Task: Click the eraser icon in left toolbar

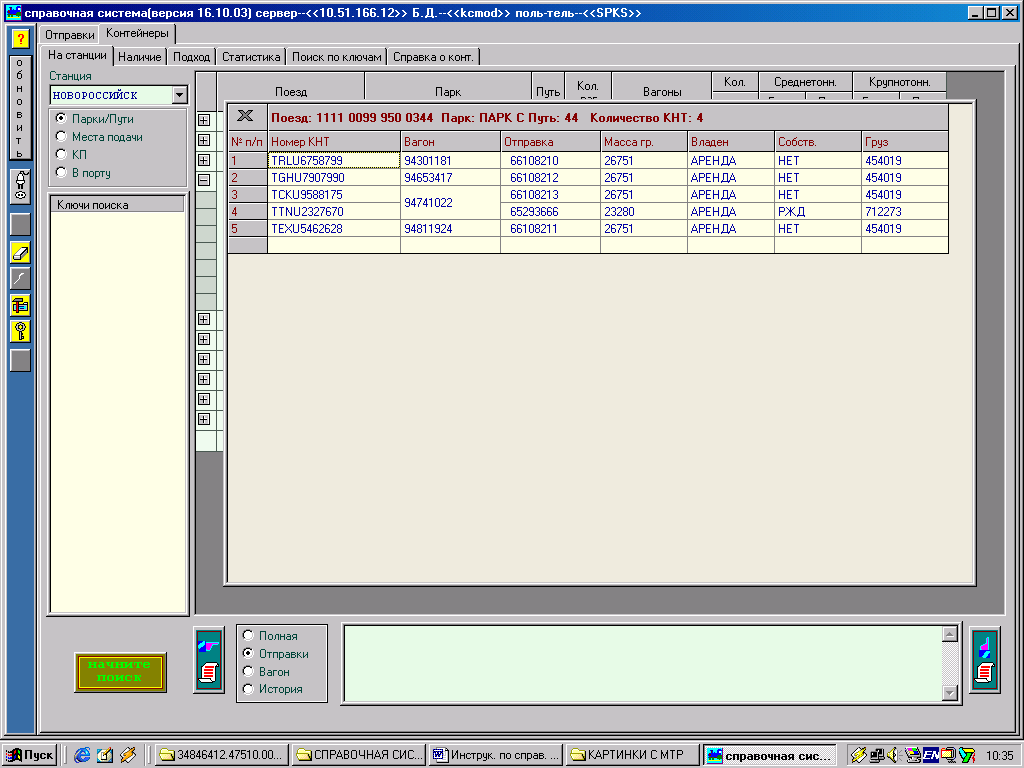Action: (20, 252)
